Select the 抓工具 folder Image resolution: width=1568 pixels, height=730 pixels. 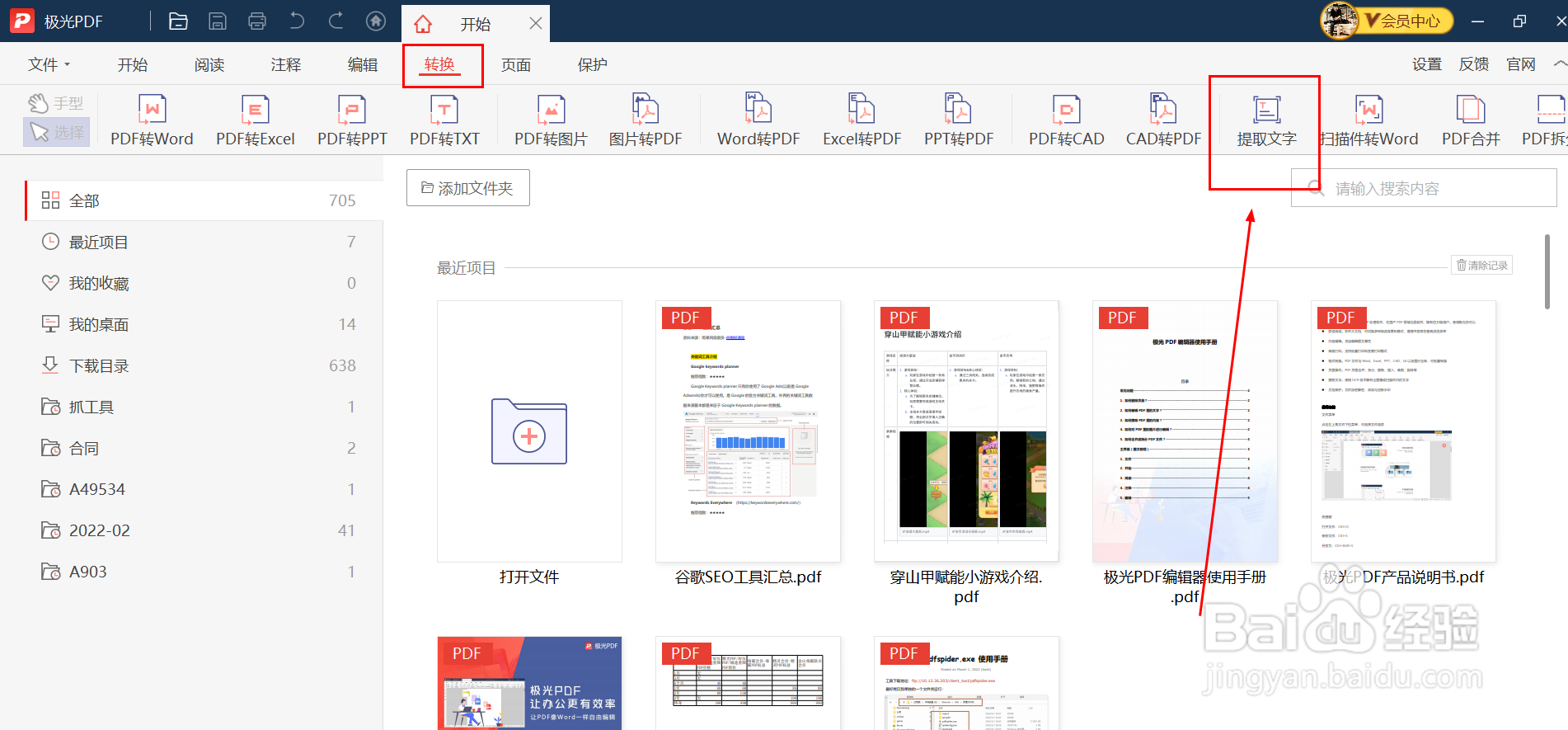pos(204,407)
